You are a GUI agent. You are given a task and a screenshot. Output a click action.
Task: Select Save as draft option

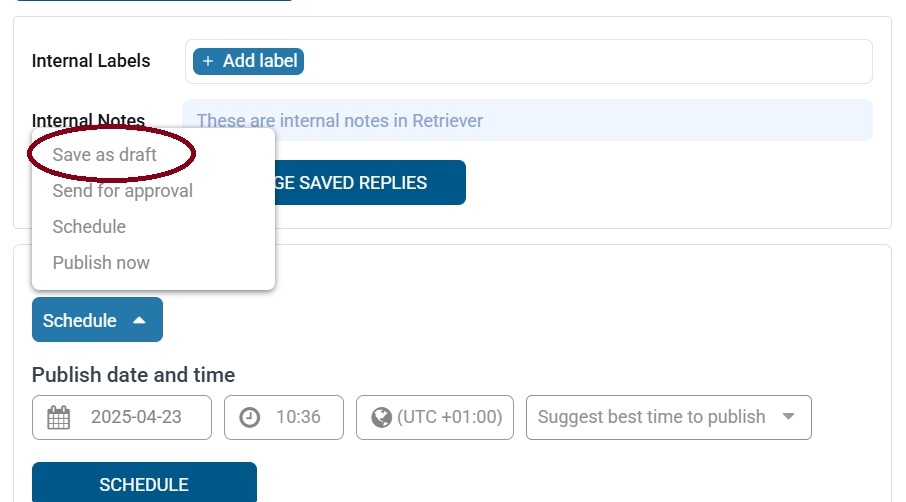[105, 155]
